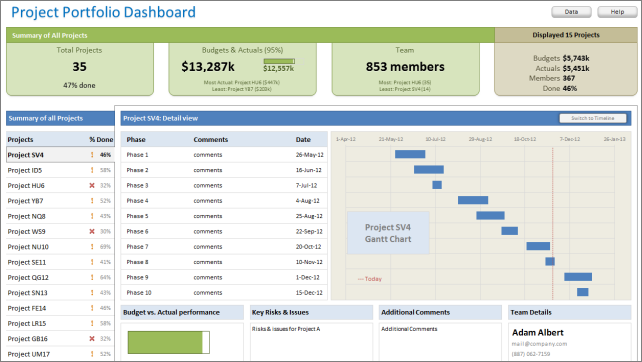642x362 pixels.
Task: Open the Help button
Action: click(x=617, y=12)
